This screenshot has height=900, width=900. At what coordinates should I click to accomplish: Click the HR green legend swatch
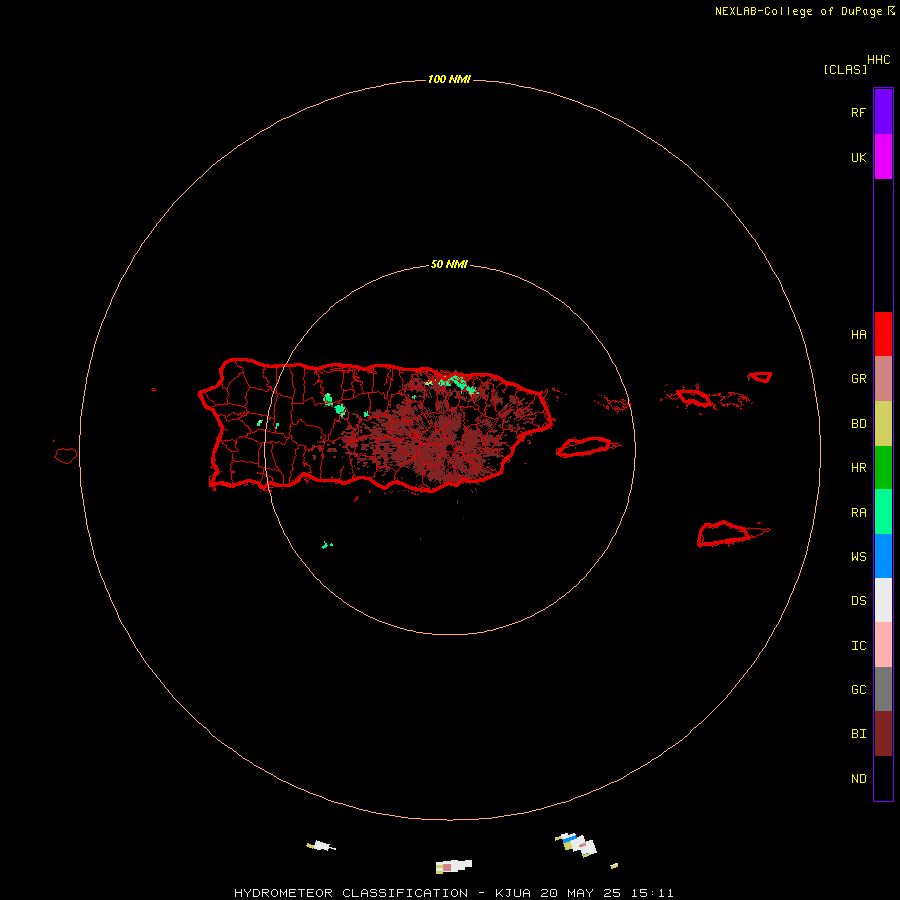(x=883, y=468)
